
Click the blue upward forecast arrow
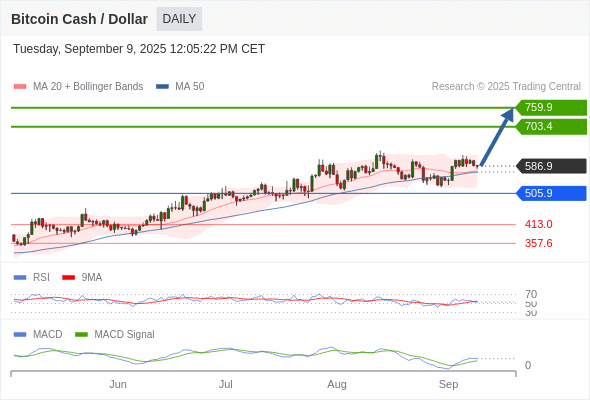tap(497, 137)
